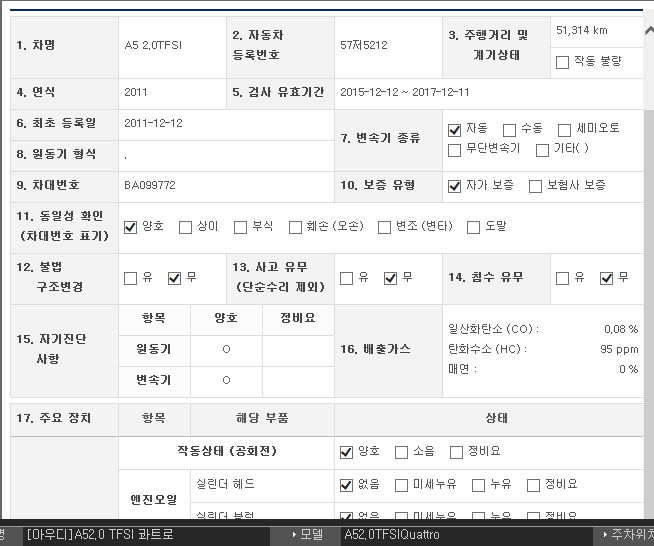Click the vertical scrollbar on the right

coord(648,300)
